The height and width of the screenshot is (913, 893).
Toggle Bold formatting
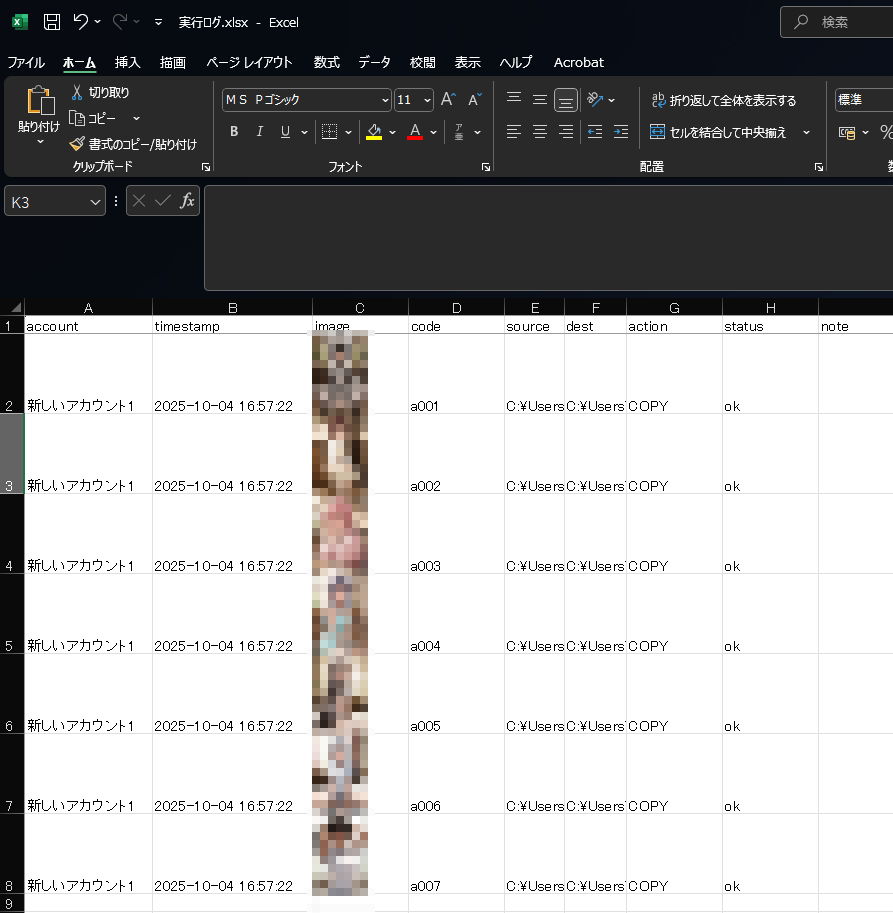234,132
